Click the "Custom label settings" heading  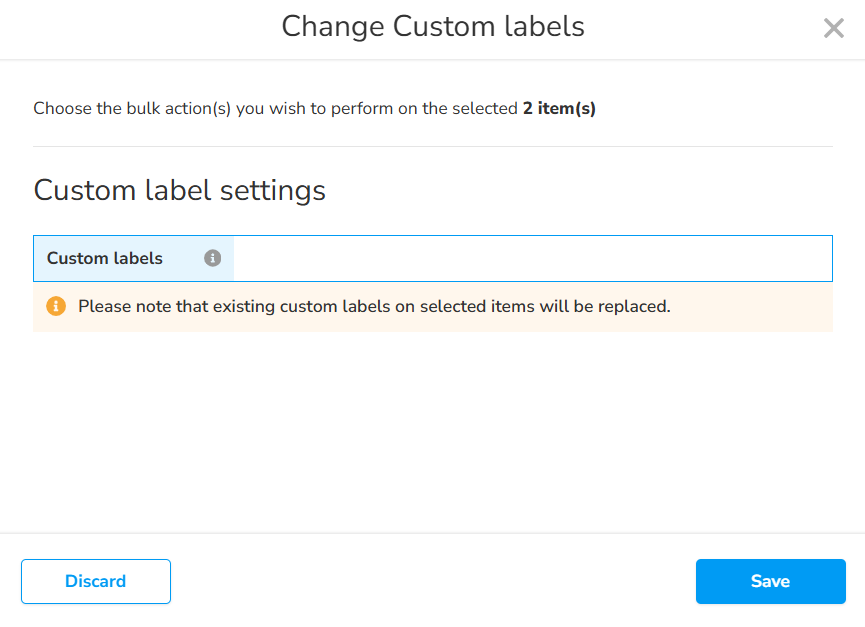(x=180, y=190)
